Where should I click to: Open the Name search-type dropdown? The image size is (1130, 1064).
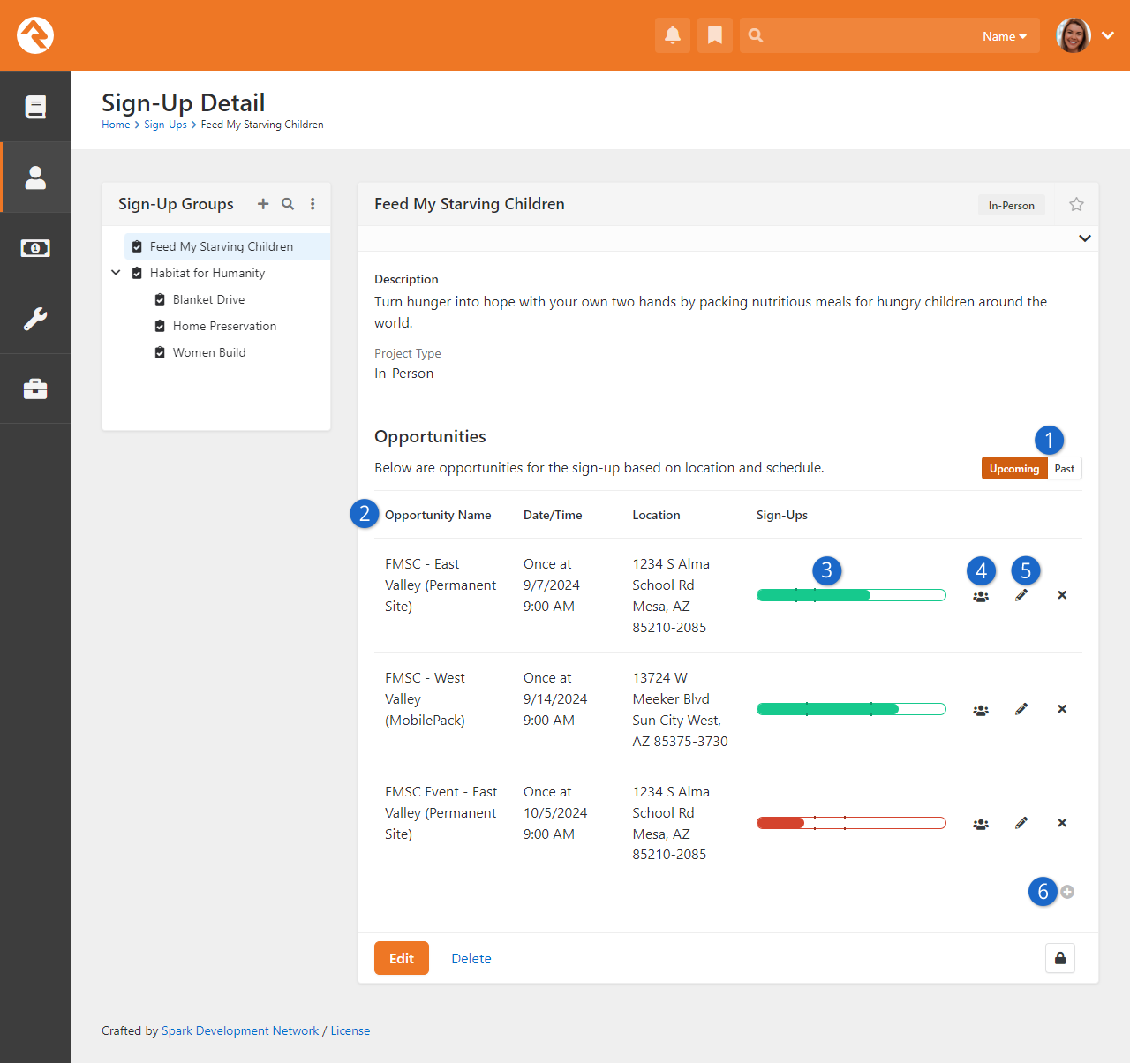click(x=1005, y=36)
